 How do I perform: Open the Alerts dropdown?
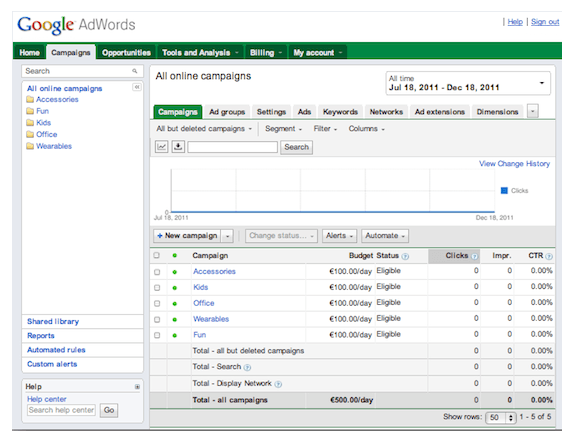coord(340,236)
